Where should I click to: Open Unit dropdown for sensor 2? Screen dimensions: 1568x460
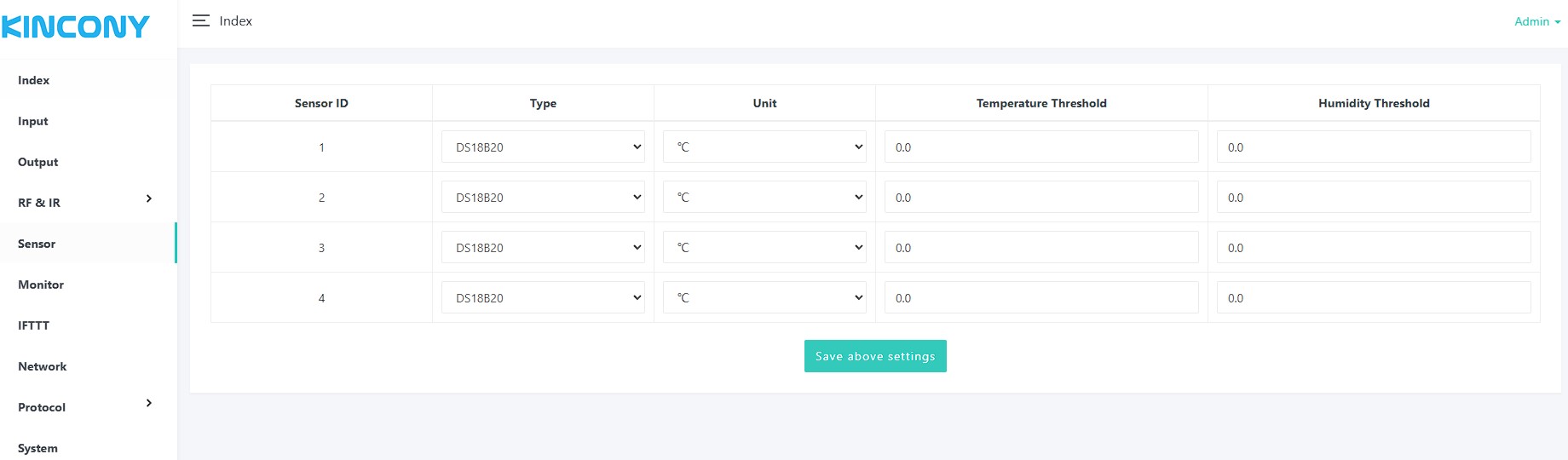[x=764, y=197]
